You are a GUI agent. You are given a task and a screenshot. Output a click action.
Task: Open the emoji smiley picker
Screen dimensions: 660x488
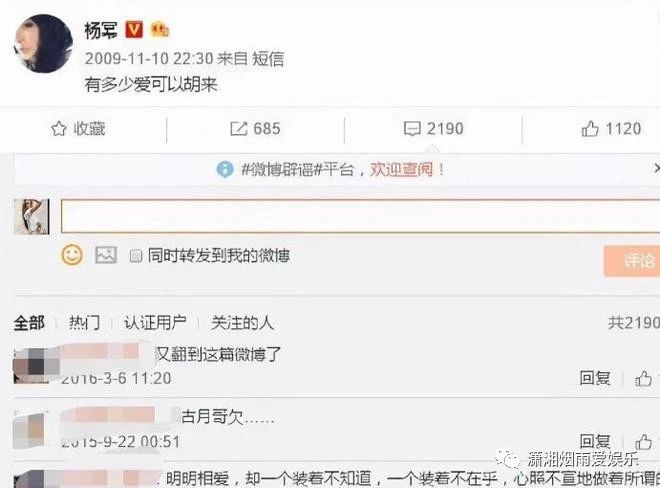pyautogui.click(x=72, y=255)
